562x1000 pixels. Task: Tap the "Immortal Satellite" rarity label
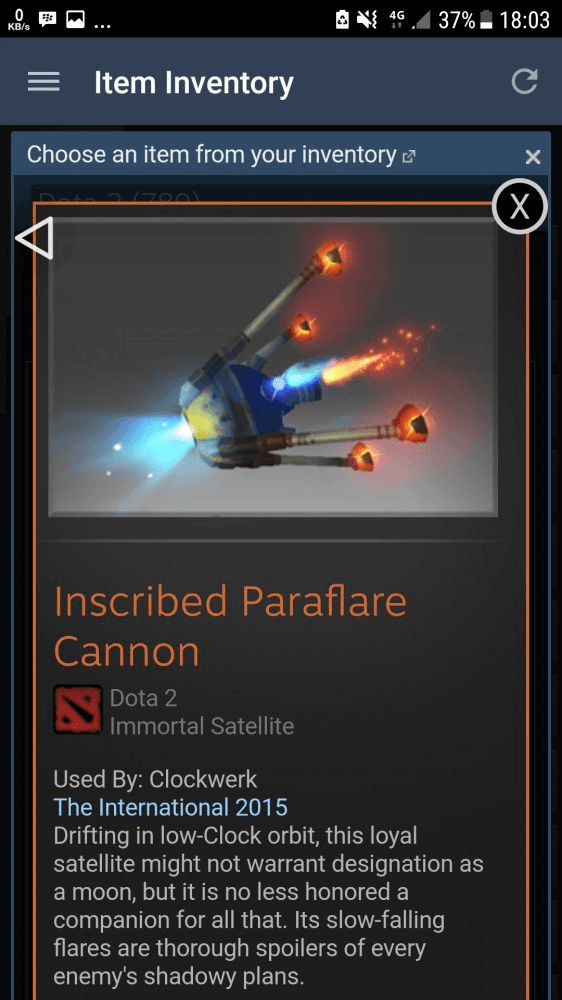pyautogui.click(x=202, y=726)
